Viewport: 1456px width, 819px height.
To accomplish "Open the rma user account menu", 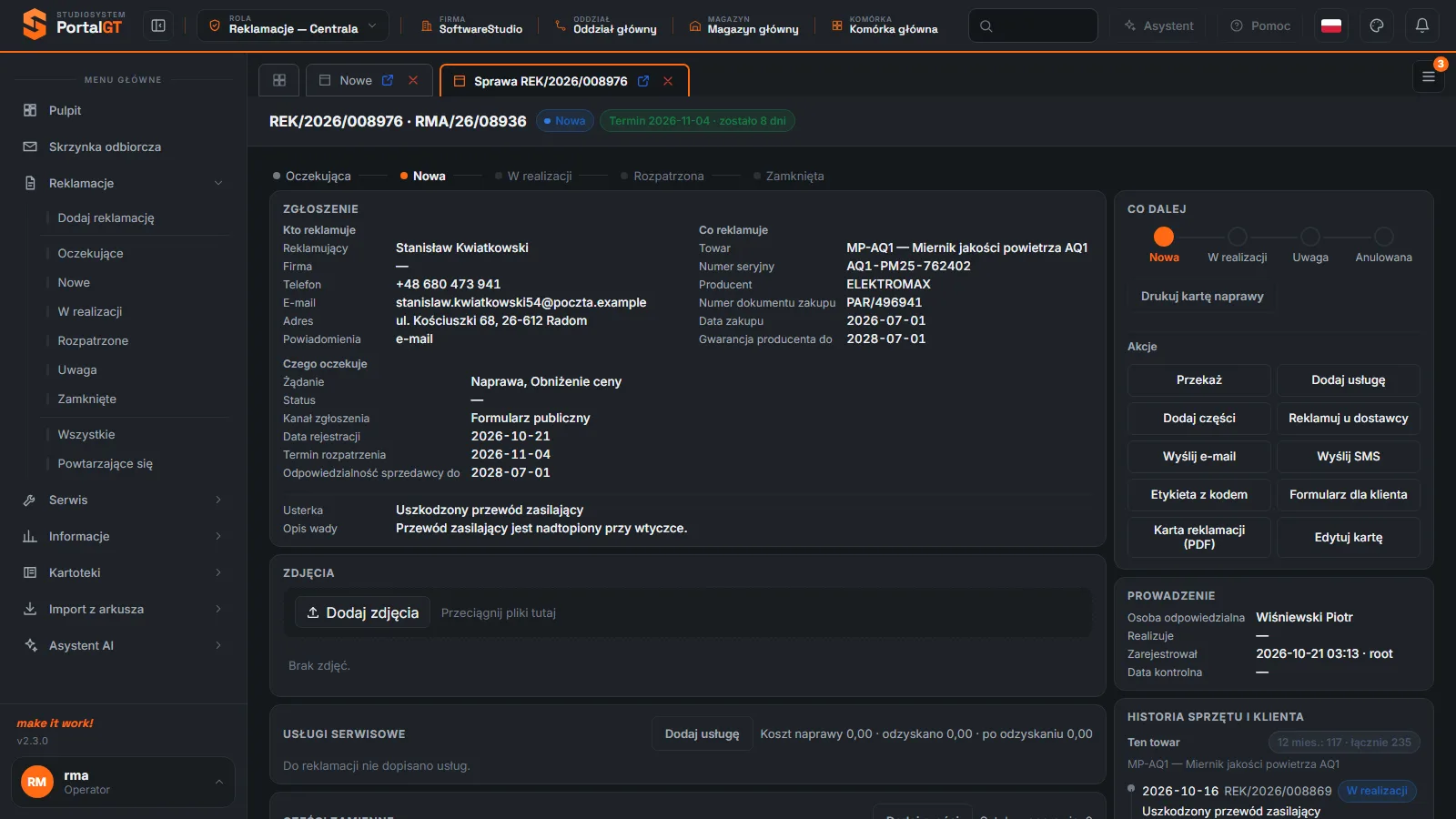I will 123,782.
